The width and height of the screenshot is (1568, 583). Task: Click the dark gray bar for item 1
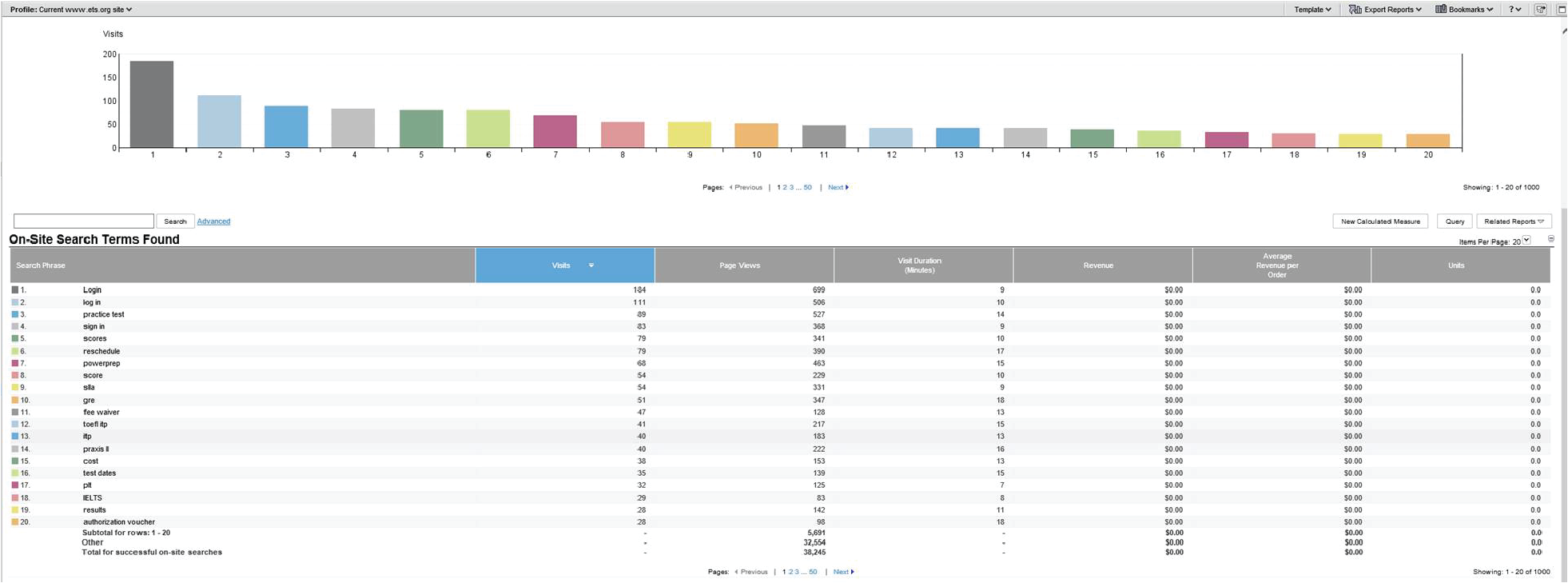click(x=152, y=104)
